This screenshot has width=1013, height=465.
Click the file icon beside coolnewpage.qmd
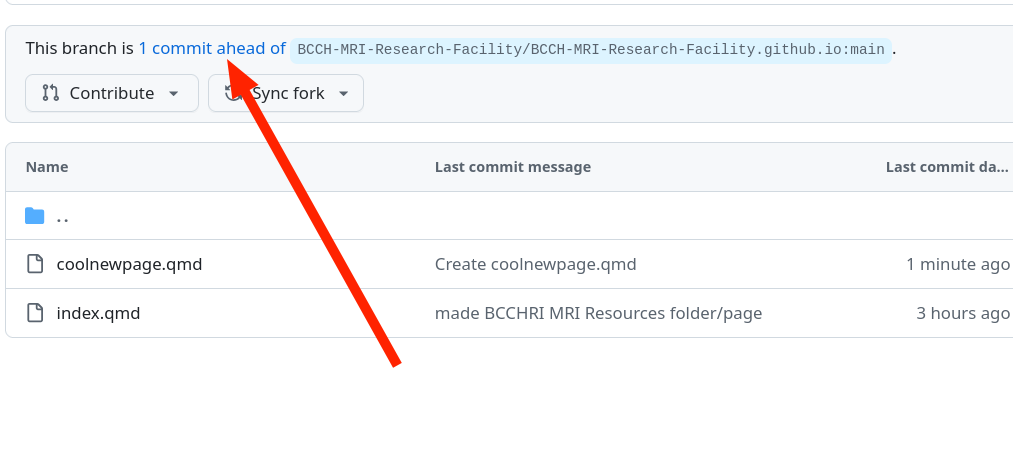click(x=35, y=265)
